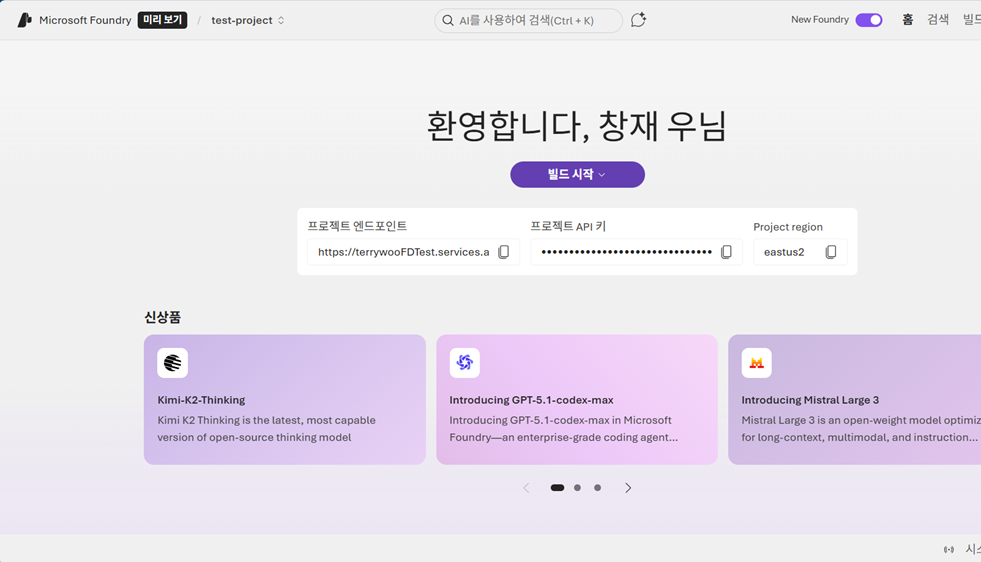Select the third carousel page dot
Viewport: 981px width, 562px height.
click(x=597, y=488)
